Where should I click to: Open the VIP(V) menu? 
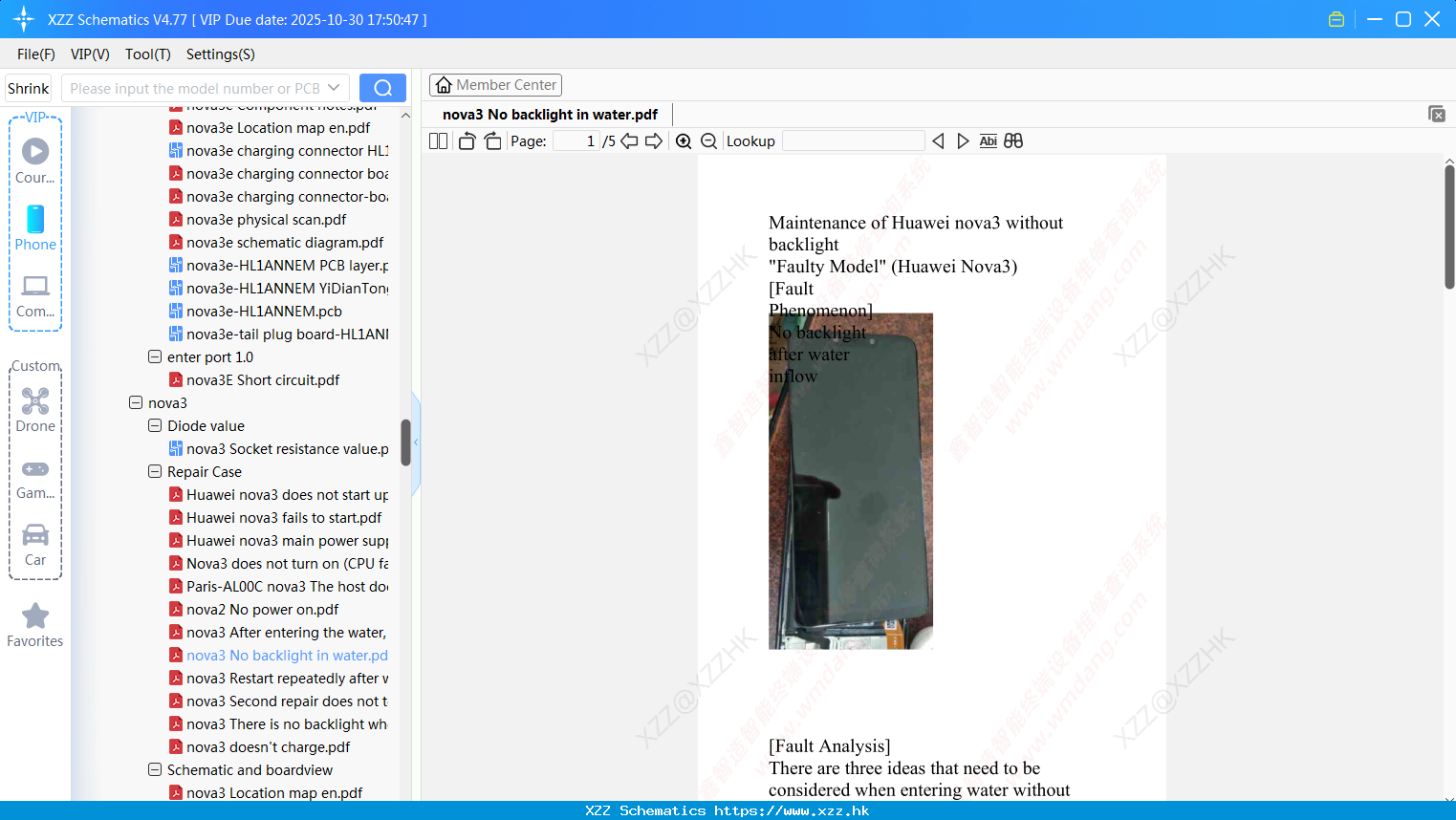point(90,54)
